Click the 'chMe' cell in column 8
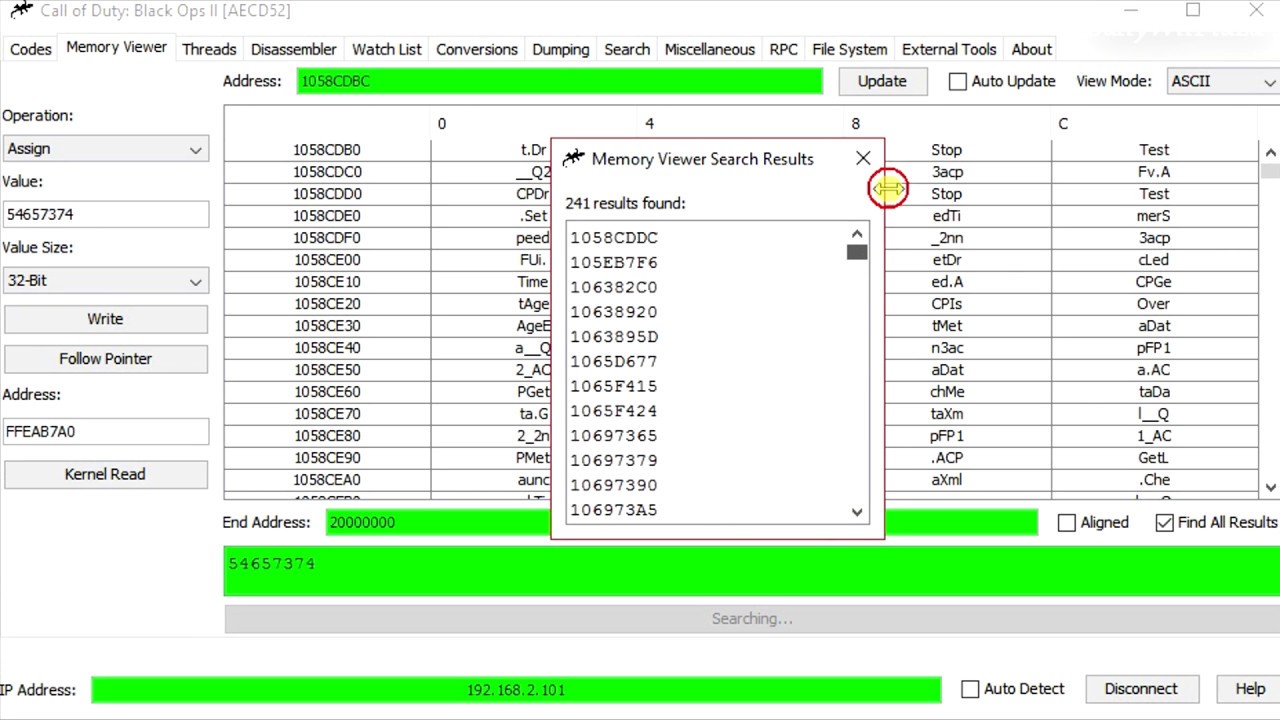This screenshot has width=1280, height=720. click(947, 392)
